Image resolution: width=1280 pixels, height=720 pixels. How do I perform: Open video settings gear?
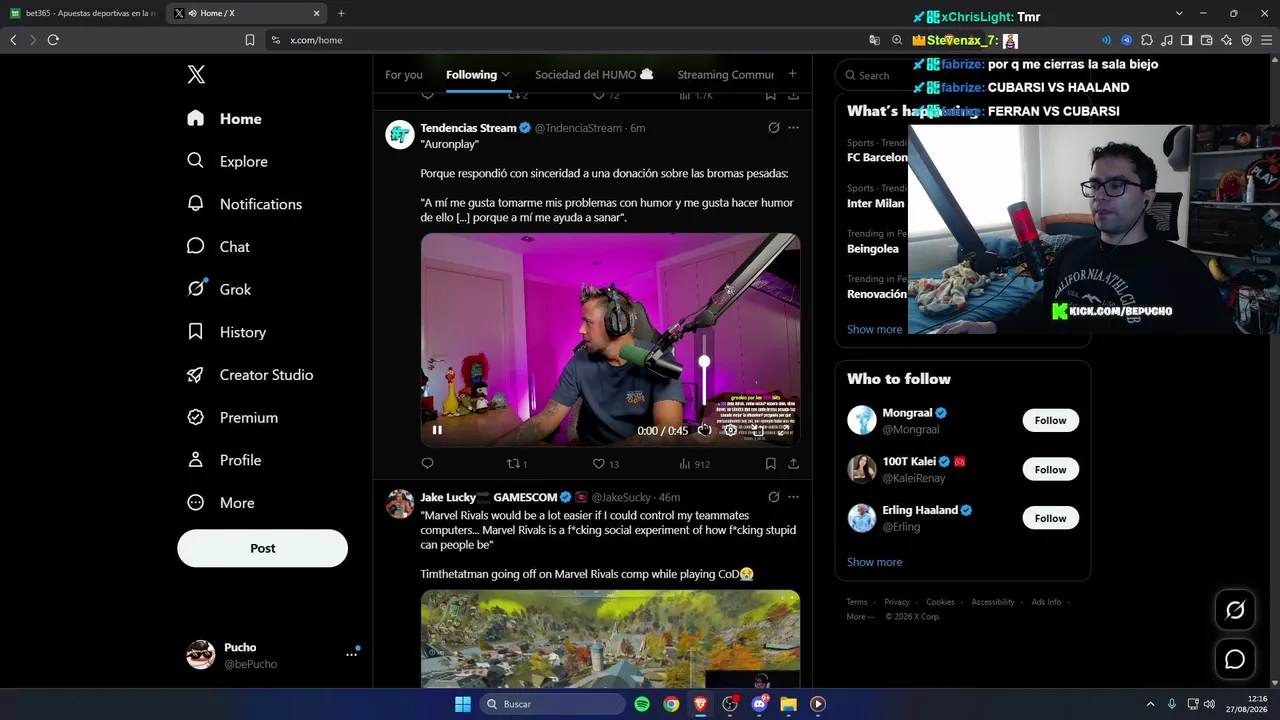731,430
